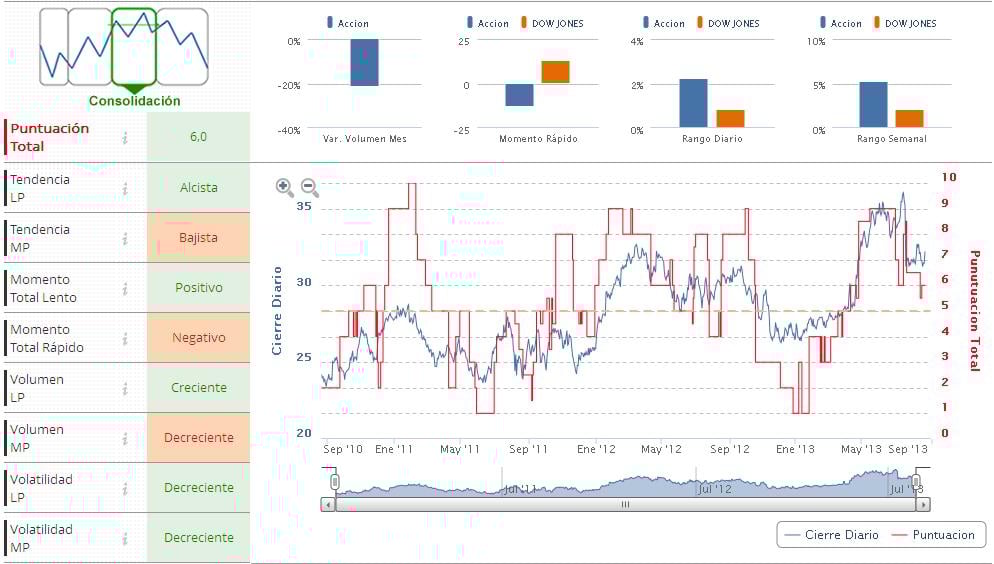Click the Puntuación Total row label
994x564 pixels.
point(49,137)
